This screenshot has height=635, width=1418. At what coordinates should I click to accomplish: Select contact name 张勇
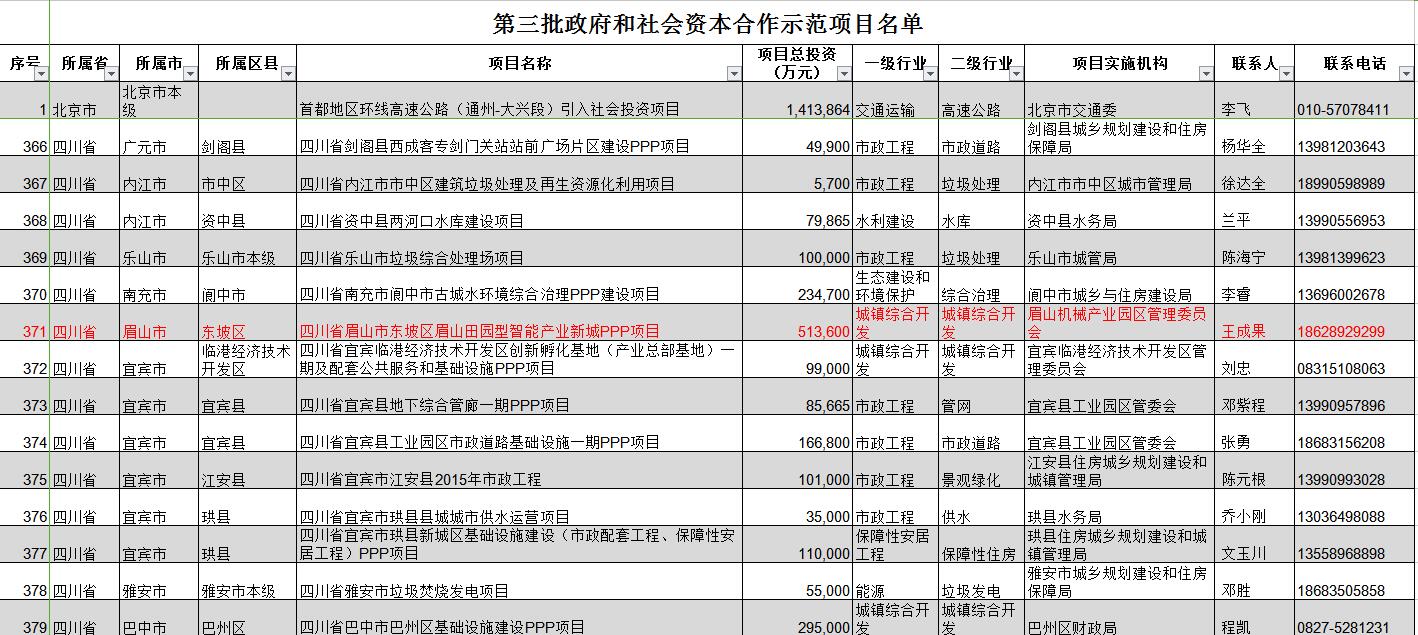pos(1255,434)
